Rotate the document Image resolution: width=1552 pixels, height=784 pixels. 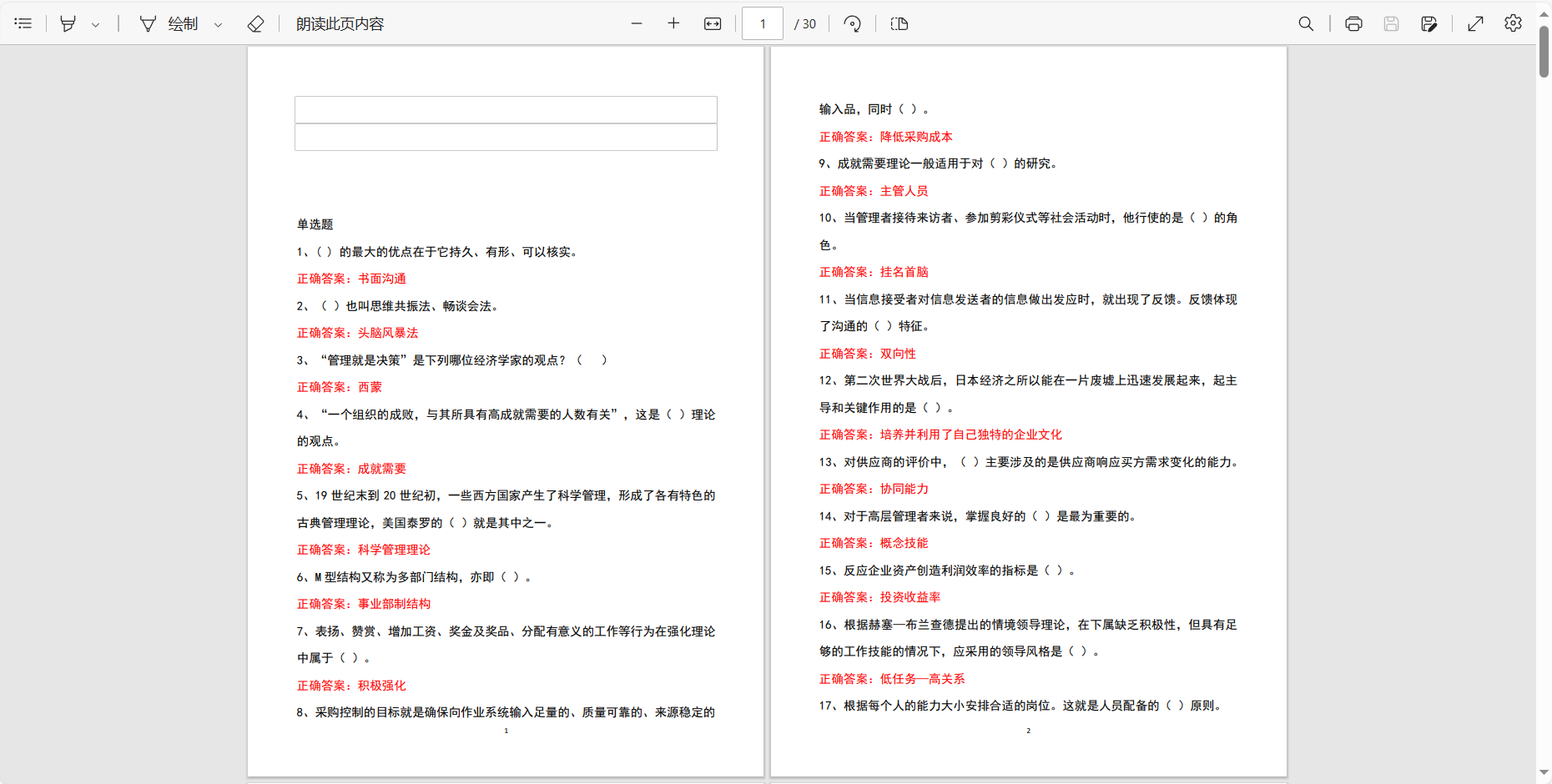852,23
